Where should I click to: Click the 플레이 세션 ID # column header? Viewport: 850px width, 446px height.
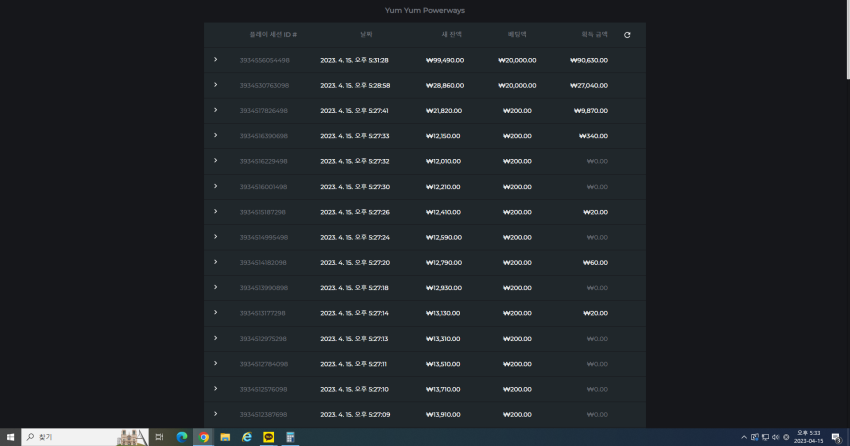273,35
